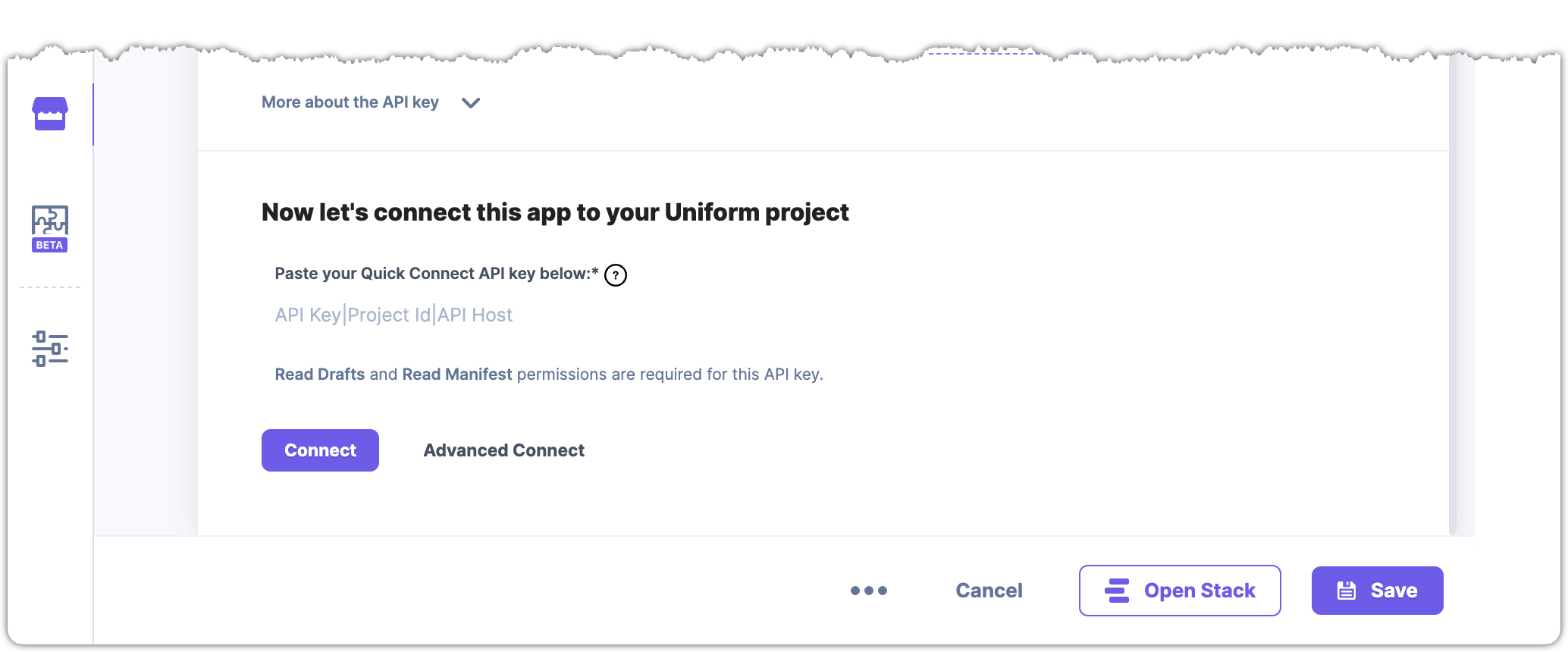Click the Save button label

[1394, 591]
